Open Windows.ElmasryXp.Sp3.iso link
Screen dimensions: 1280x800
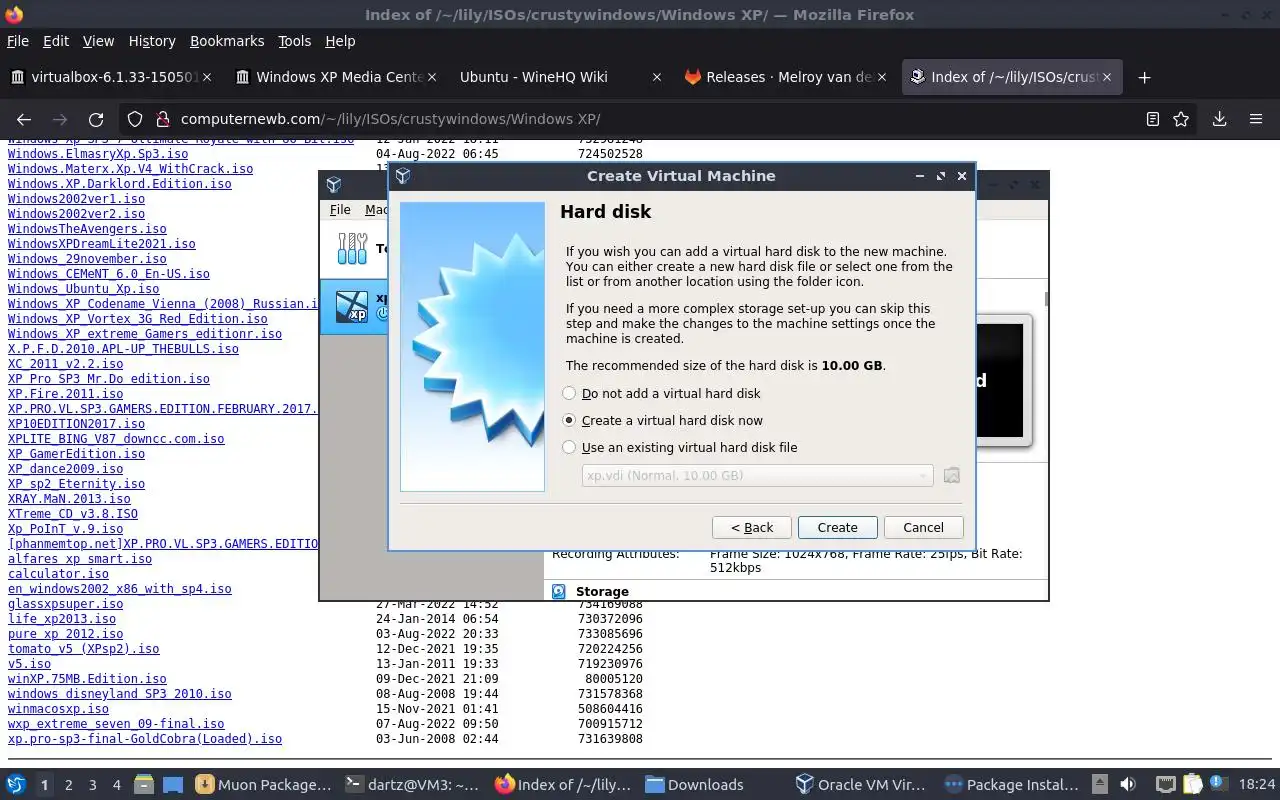click(x=98, y=154)
